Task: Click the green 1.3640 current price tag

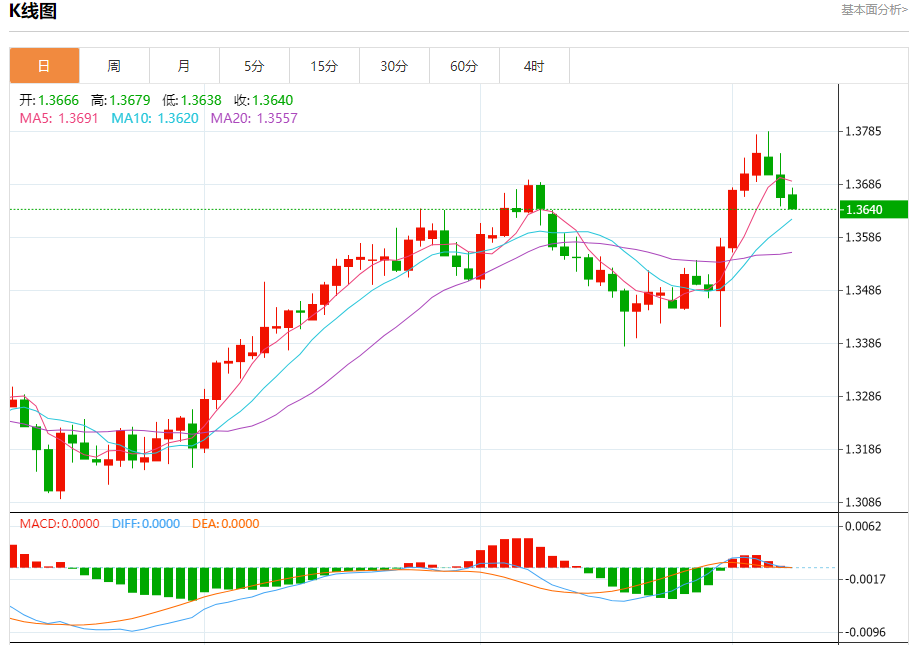Action: tap(874, 209)
